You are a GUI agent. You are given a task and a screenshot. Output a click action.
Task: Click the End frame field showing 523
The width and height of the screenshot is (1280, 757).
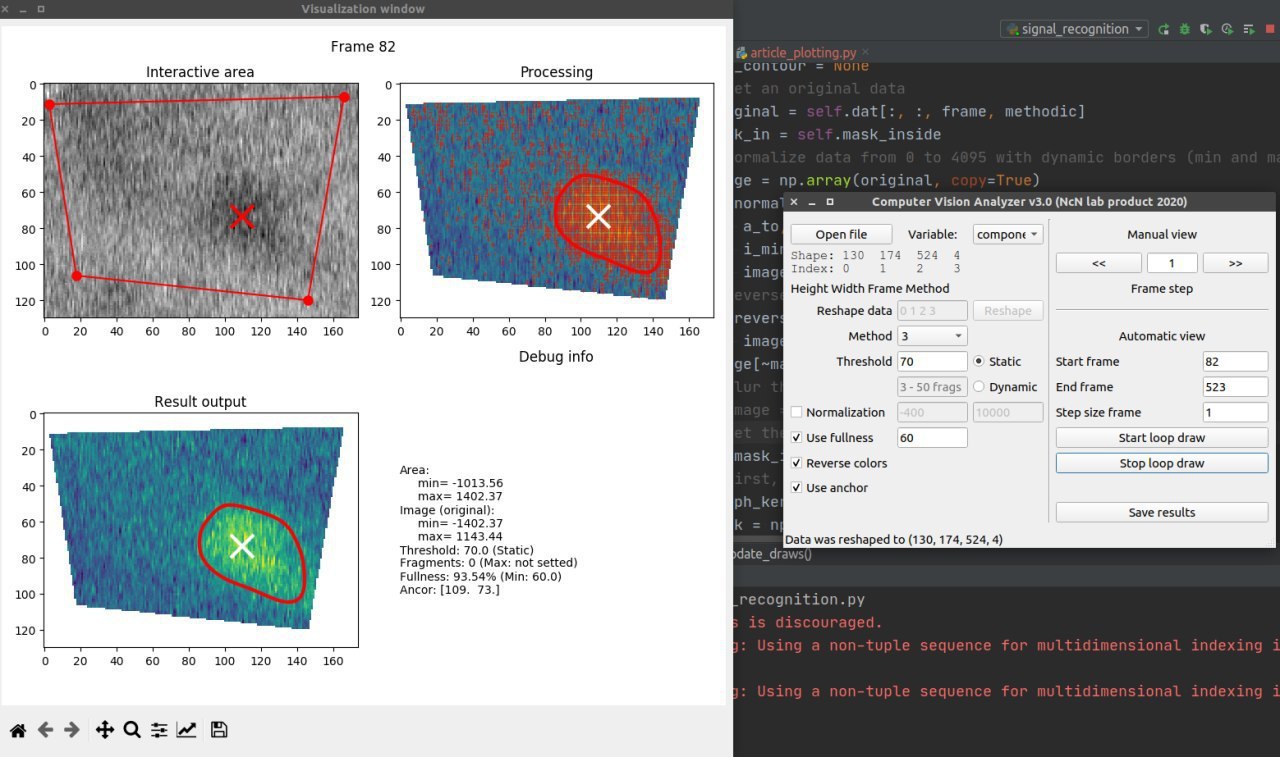pyautogui.click(x=1235, y=387)
